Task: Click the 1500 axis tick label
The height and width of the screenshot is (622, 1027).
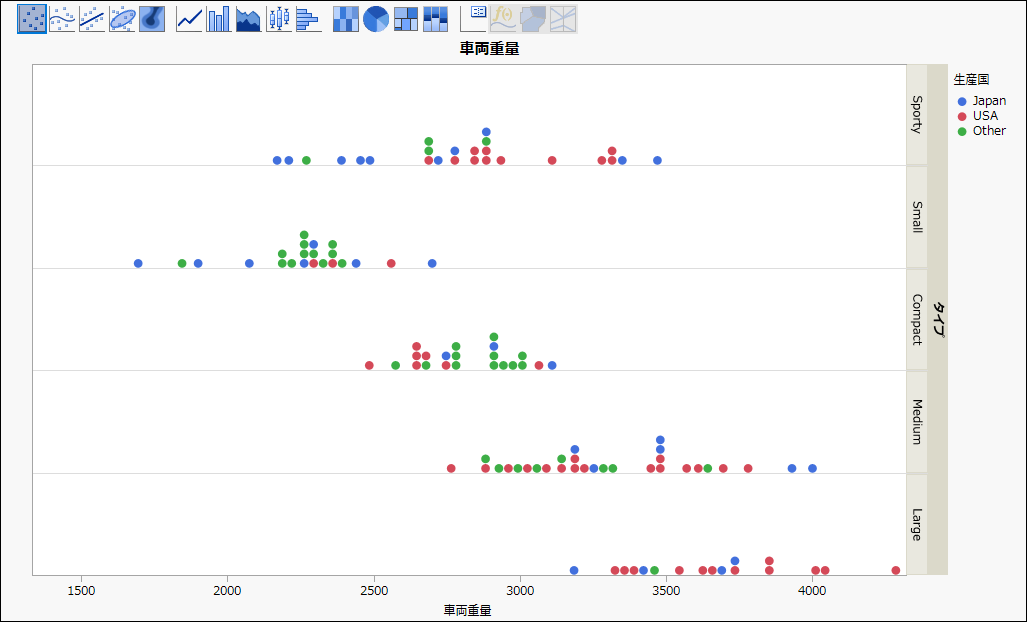Action: pos(81,591)
